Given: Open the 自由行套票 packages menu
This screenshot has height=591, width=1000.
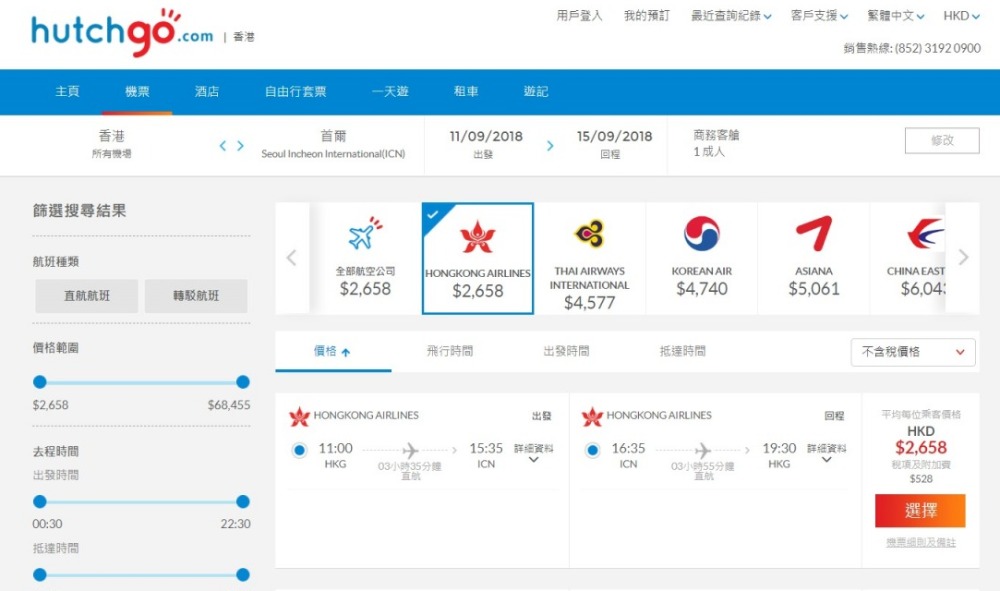Looking at the screenshot, I should pyautogui.click(x=295, y=92).
